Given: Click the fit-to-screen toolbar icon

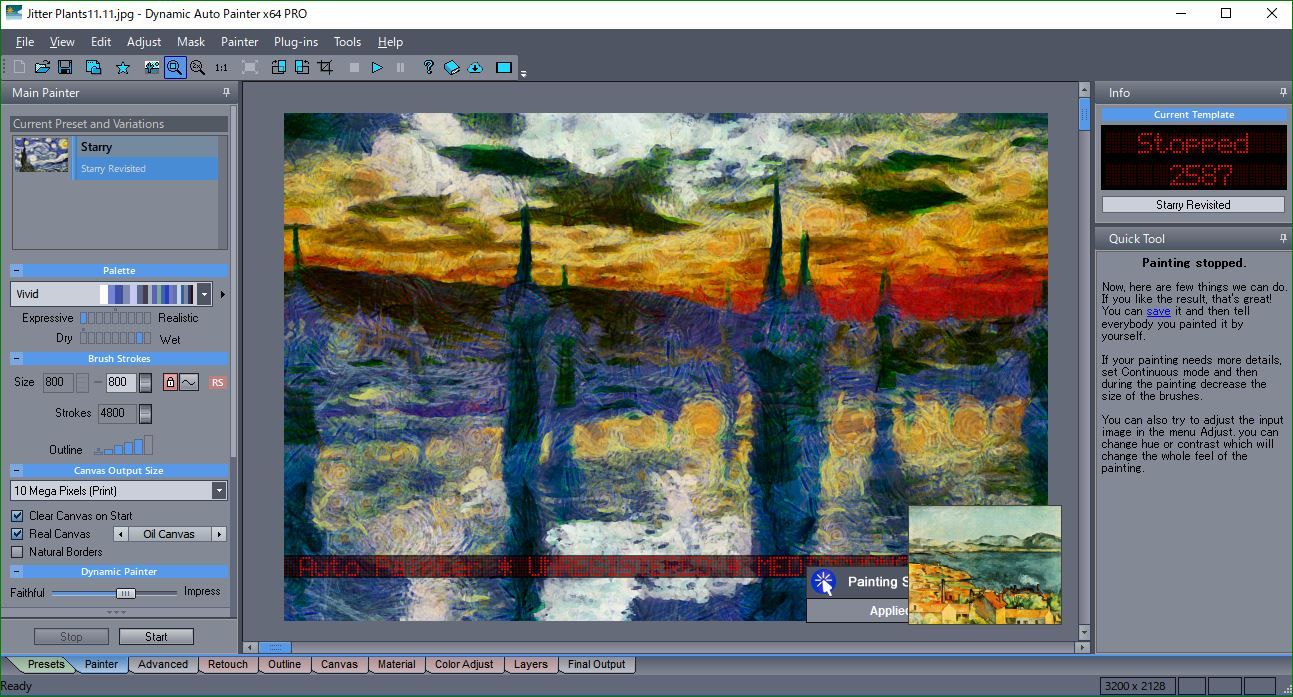Looking at the screenshot, I should (x=250, y=67).
